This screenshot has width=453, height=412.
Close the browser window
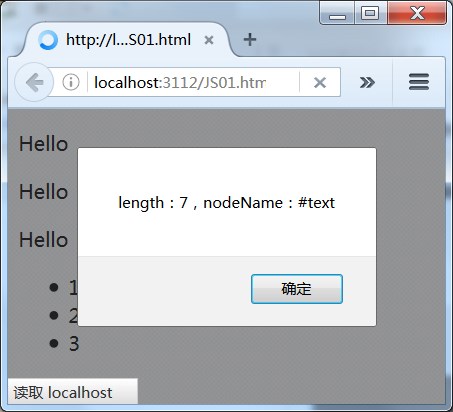[417, 13]
